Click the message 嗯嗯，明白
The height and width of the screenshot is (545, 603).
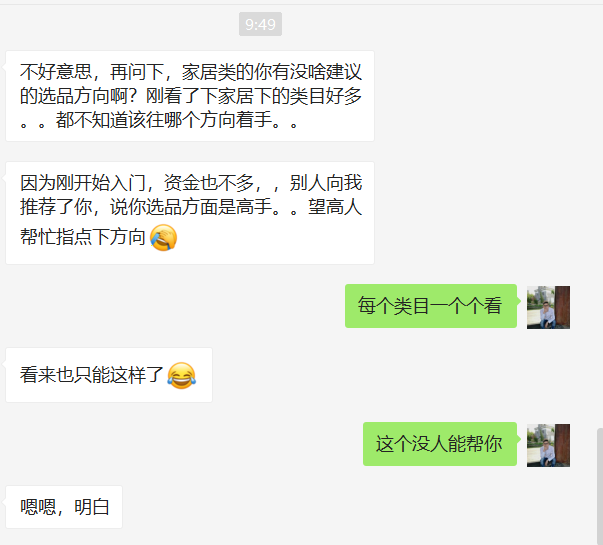click(64, 507)
